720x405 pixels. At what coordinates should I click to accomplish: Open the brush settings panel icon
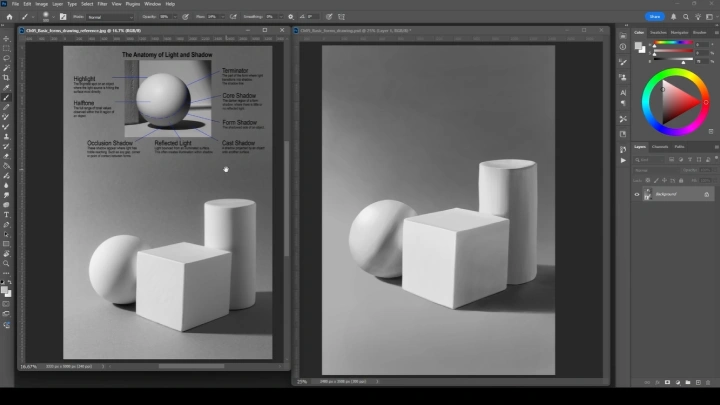pos(65,16)
